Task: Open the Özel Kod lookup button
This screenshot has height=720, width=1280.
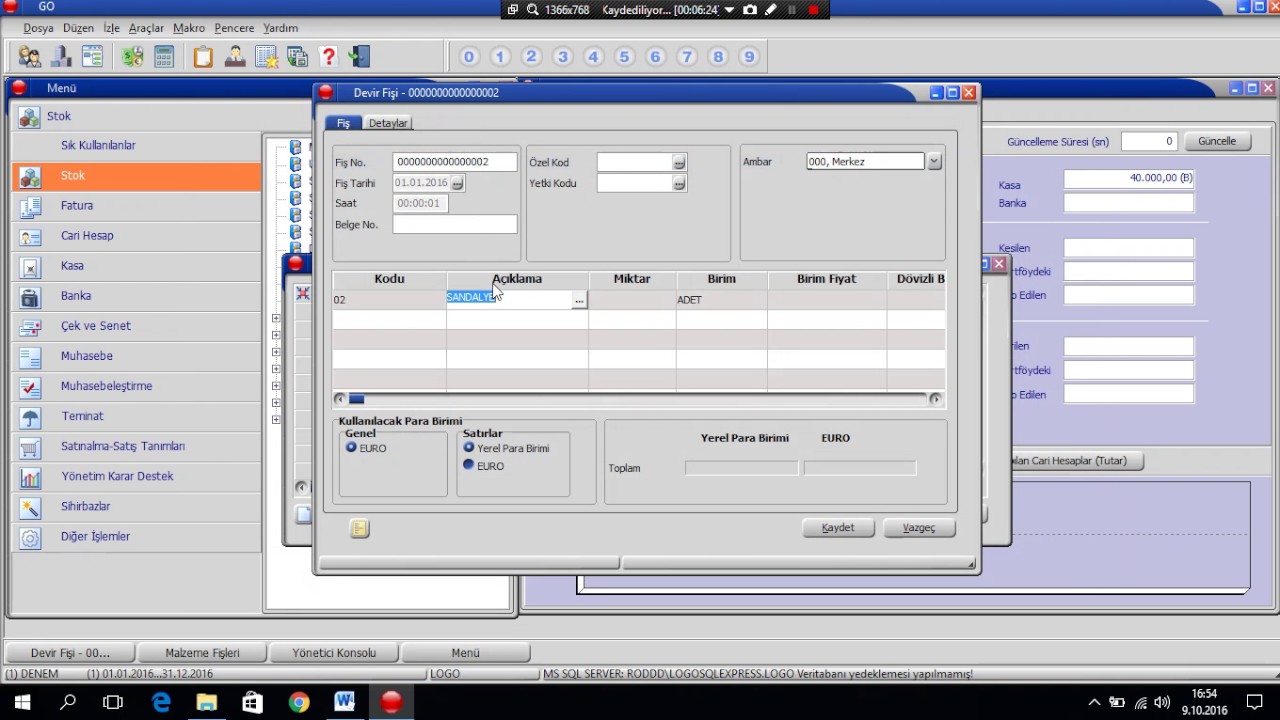Action: pos(679,162)
